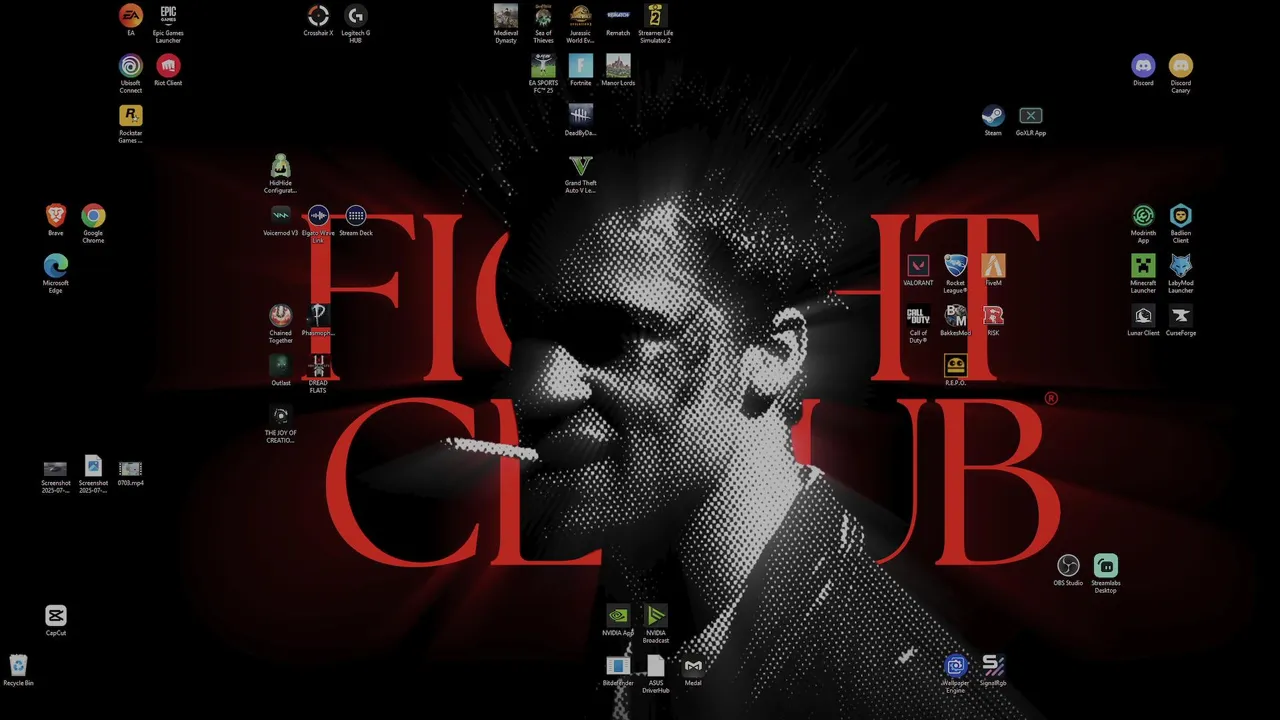
Task: Open Modrinth App icon
Action: [1143, 216]
